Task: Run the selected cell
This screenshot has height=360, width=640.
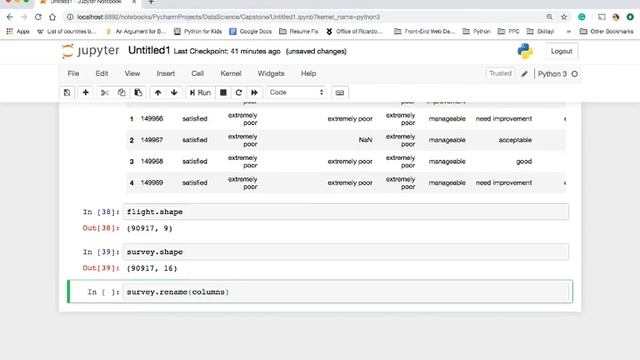Action: point(200,93)
